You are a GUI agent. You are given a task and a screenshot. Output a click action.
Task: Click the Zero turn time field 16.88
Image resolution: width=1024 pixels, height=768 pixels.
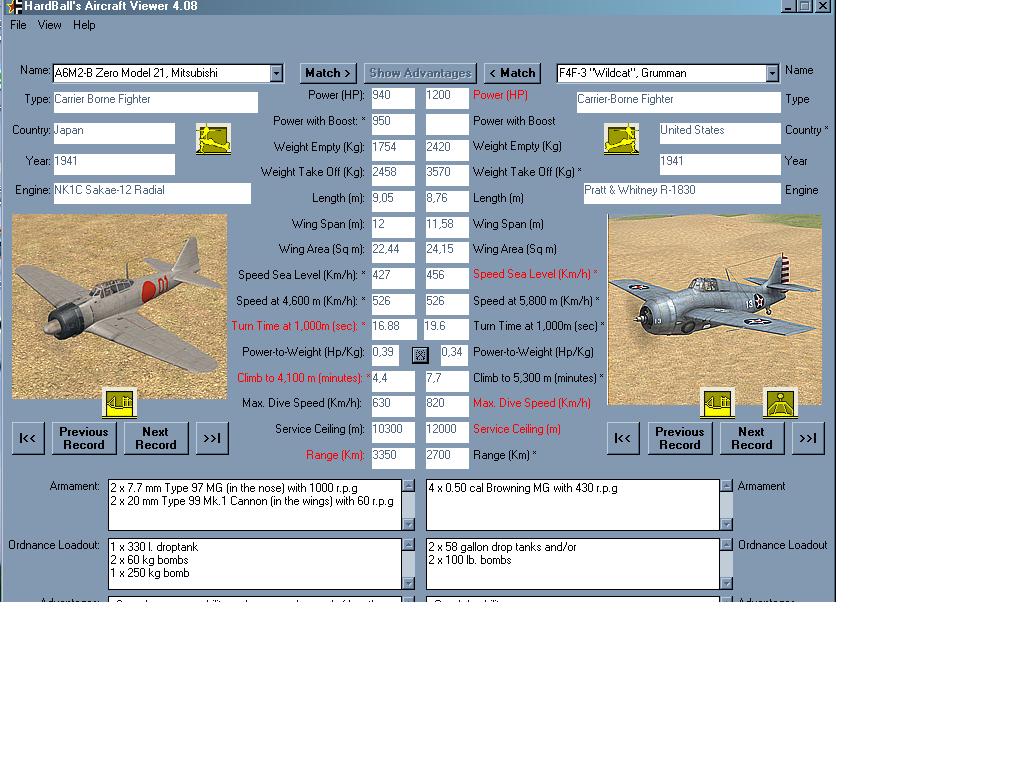coord(393,329)
